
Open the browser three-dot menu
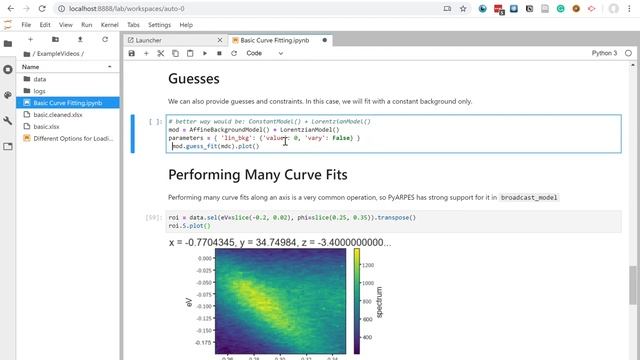[x=629, y=9]
